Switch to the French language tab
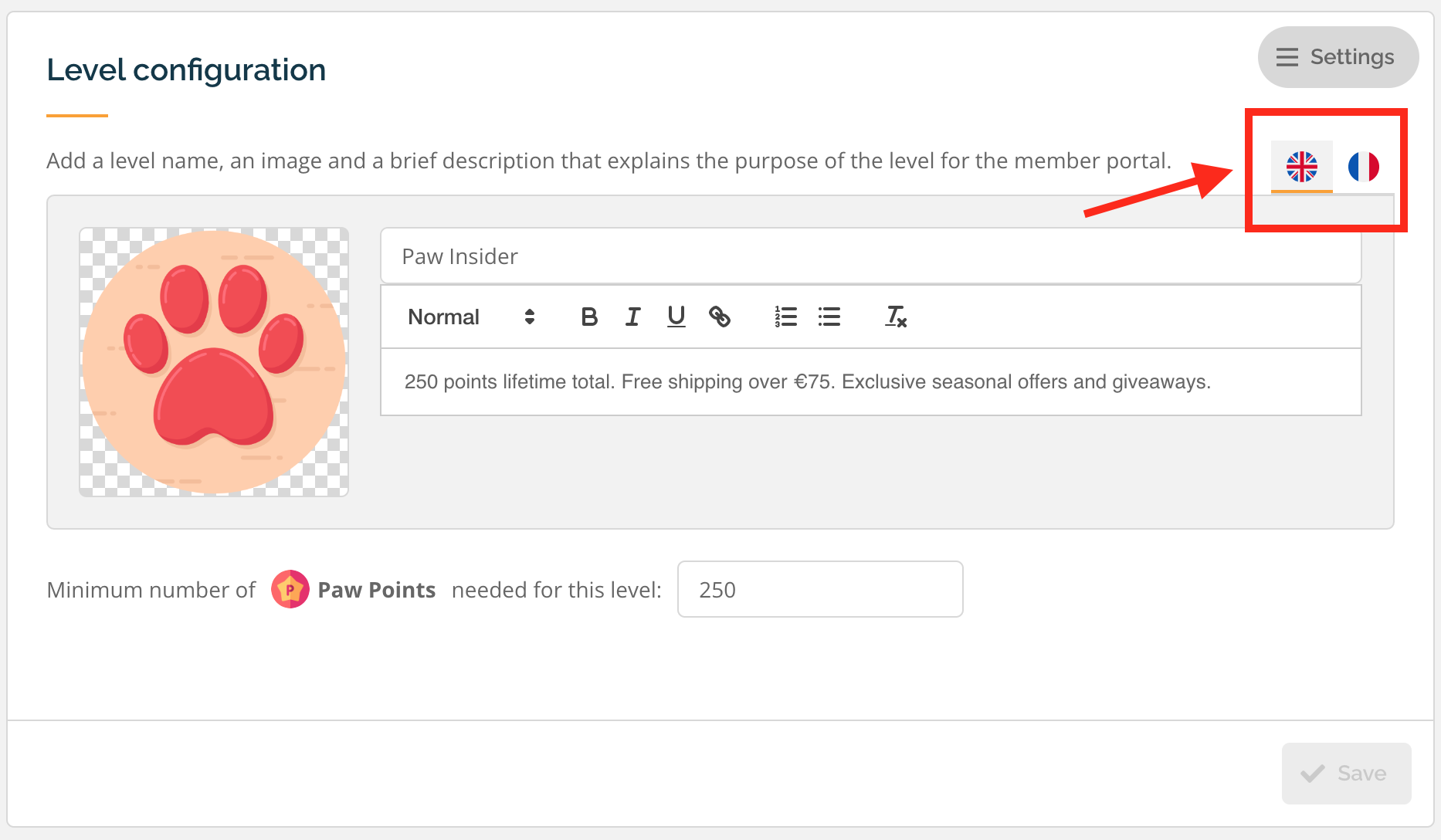1441x840 pixels. tap(1365, 165)
